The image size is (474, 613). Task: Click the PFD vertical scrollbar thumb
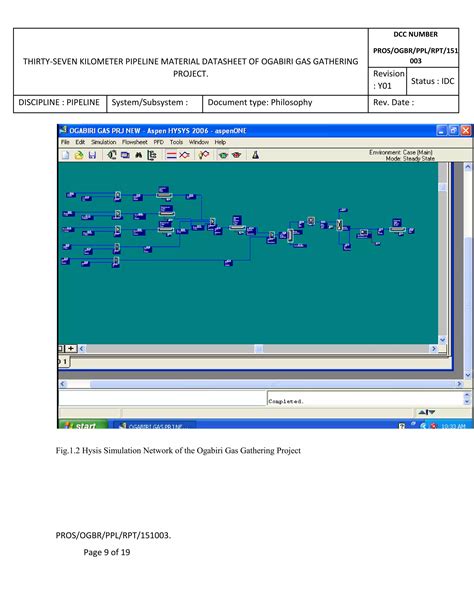pyautogui.click(x=442, y=187)
